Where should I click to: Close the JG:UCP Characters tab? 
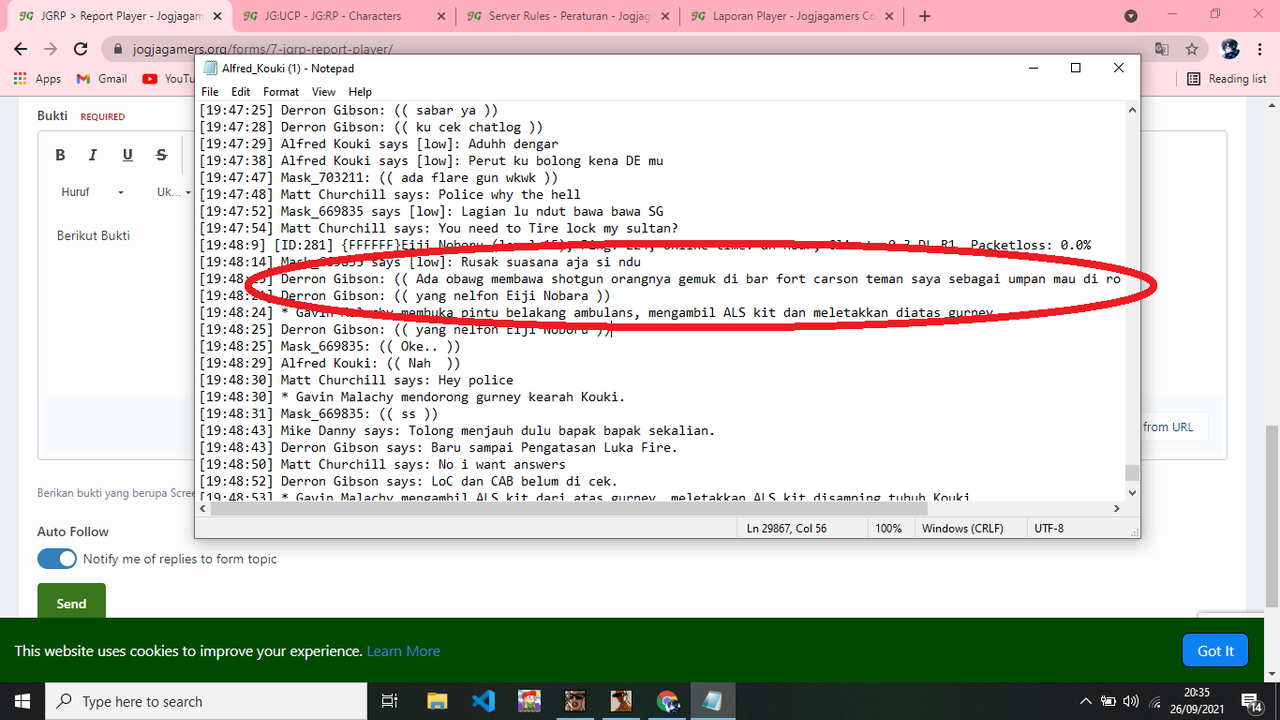coord(443,16)
